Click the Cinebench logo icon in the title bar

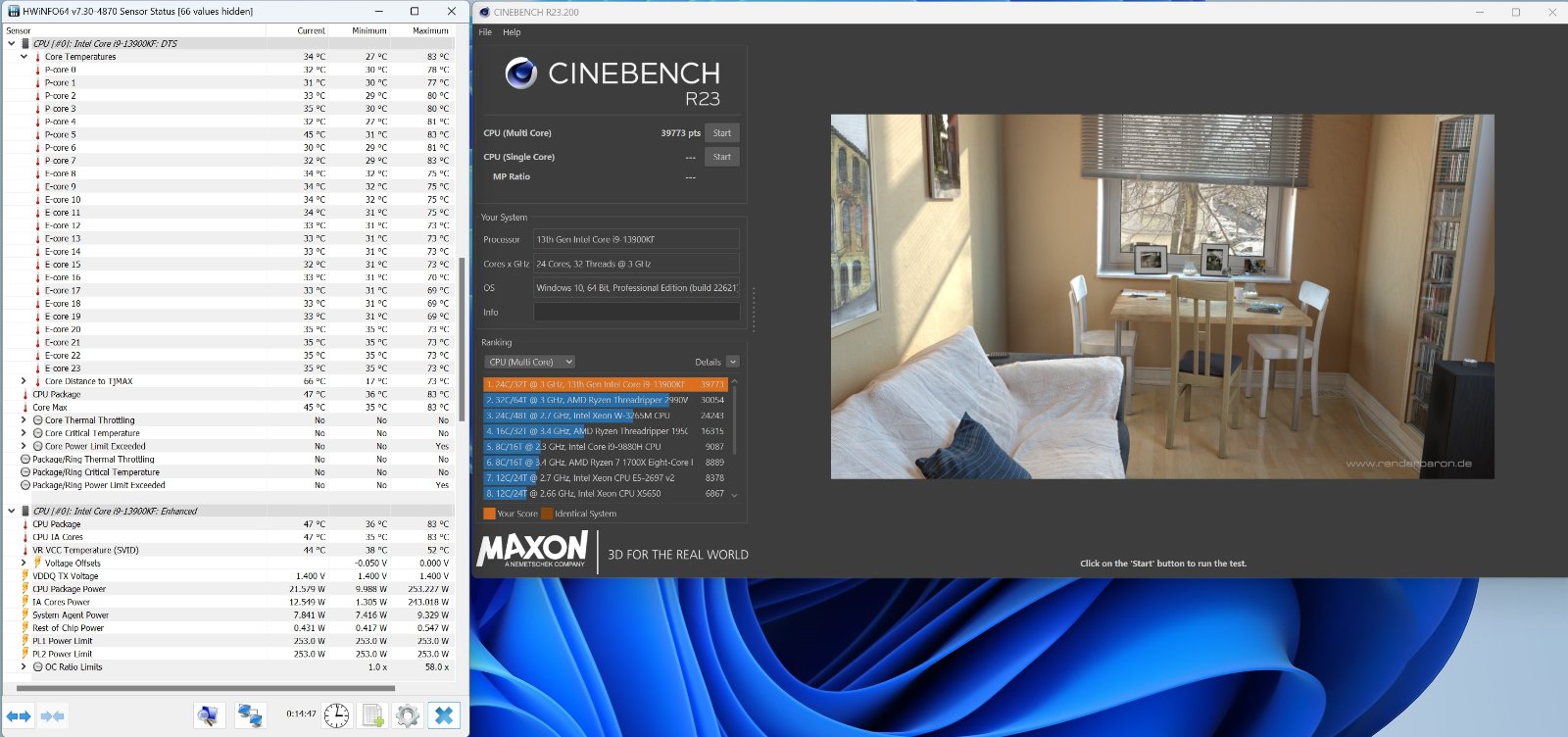pyautogui.click(x=484, y=12)
